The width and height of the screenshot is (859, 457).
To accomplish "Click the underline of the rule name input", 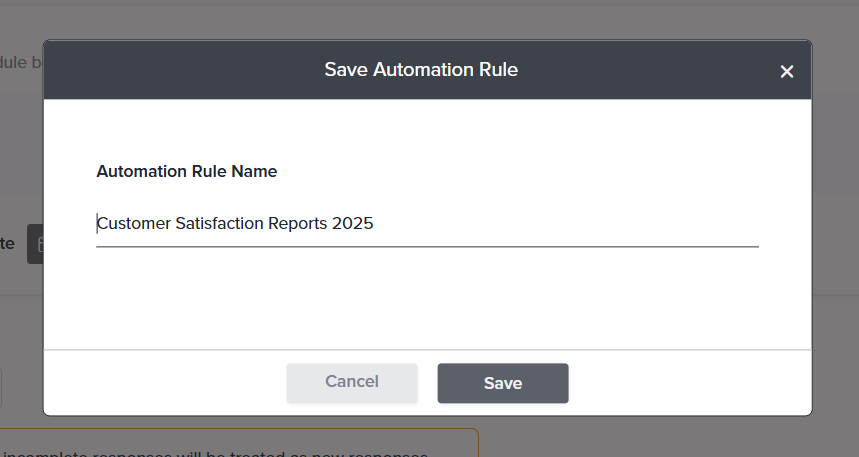I will tap(427, 246).
